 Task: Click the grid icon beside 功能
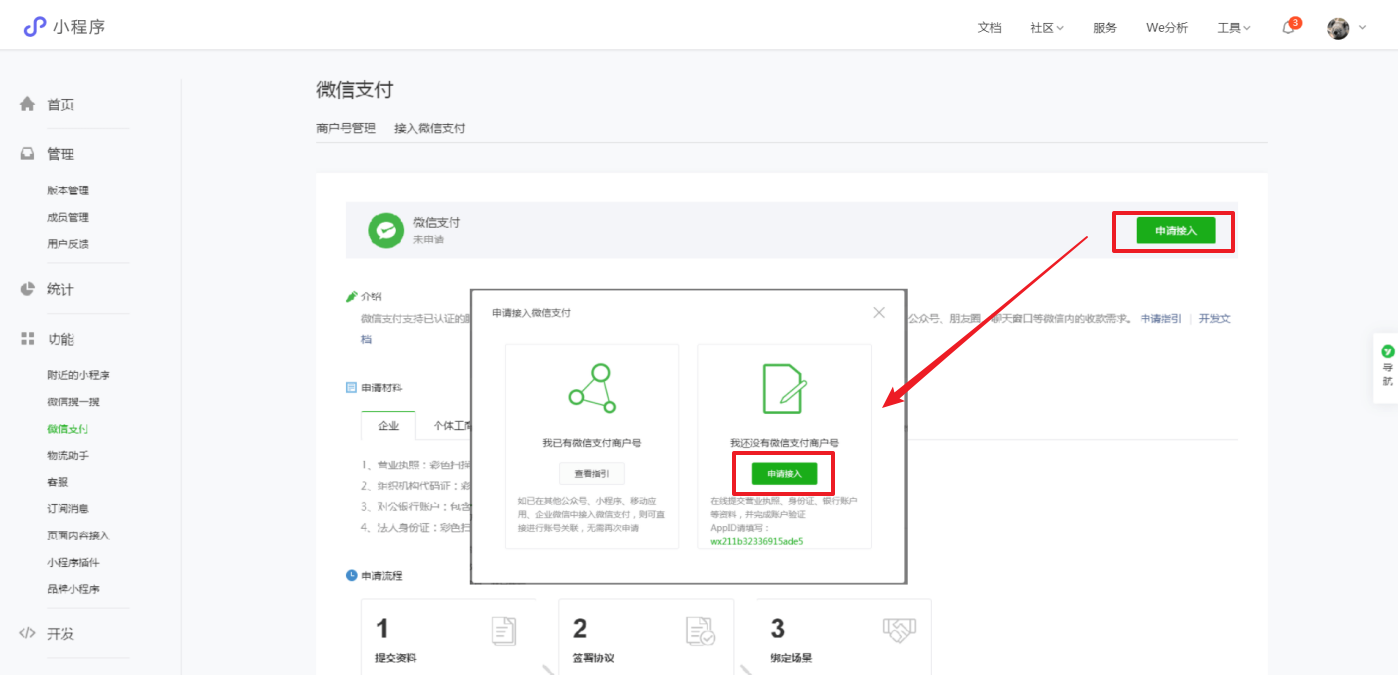[x=28, y=339]
